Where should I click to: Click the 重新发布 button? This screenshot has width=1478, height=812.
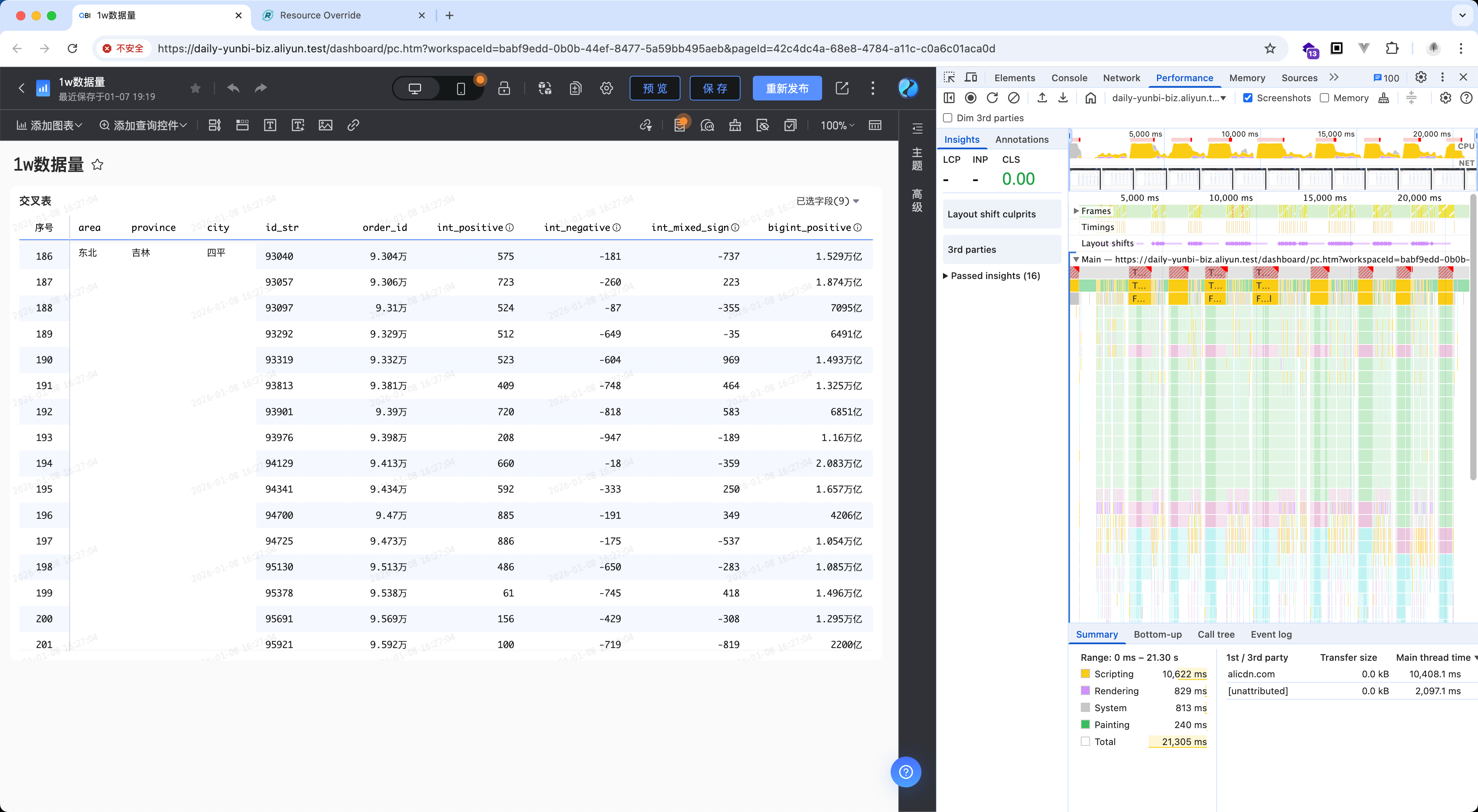point(787,89)
